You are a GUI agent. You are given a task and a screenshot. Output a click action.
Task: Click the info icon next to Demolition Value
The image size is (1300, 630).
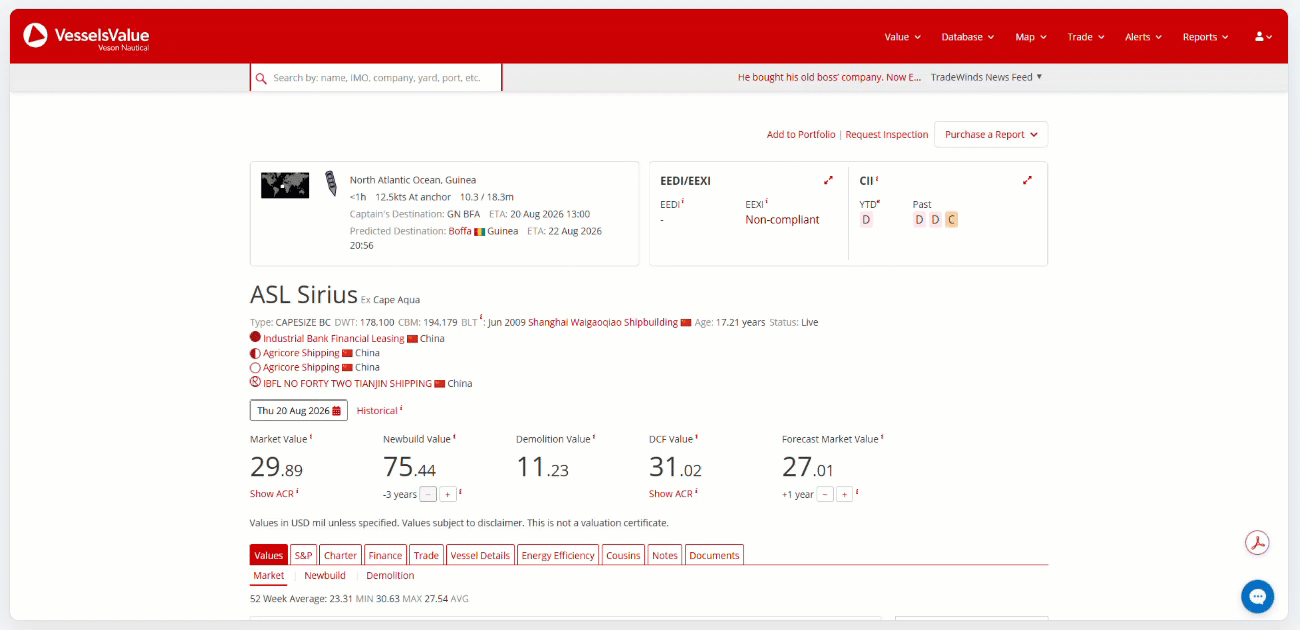click(594, 437)
